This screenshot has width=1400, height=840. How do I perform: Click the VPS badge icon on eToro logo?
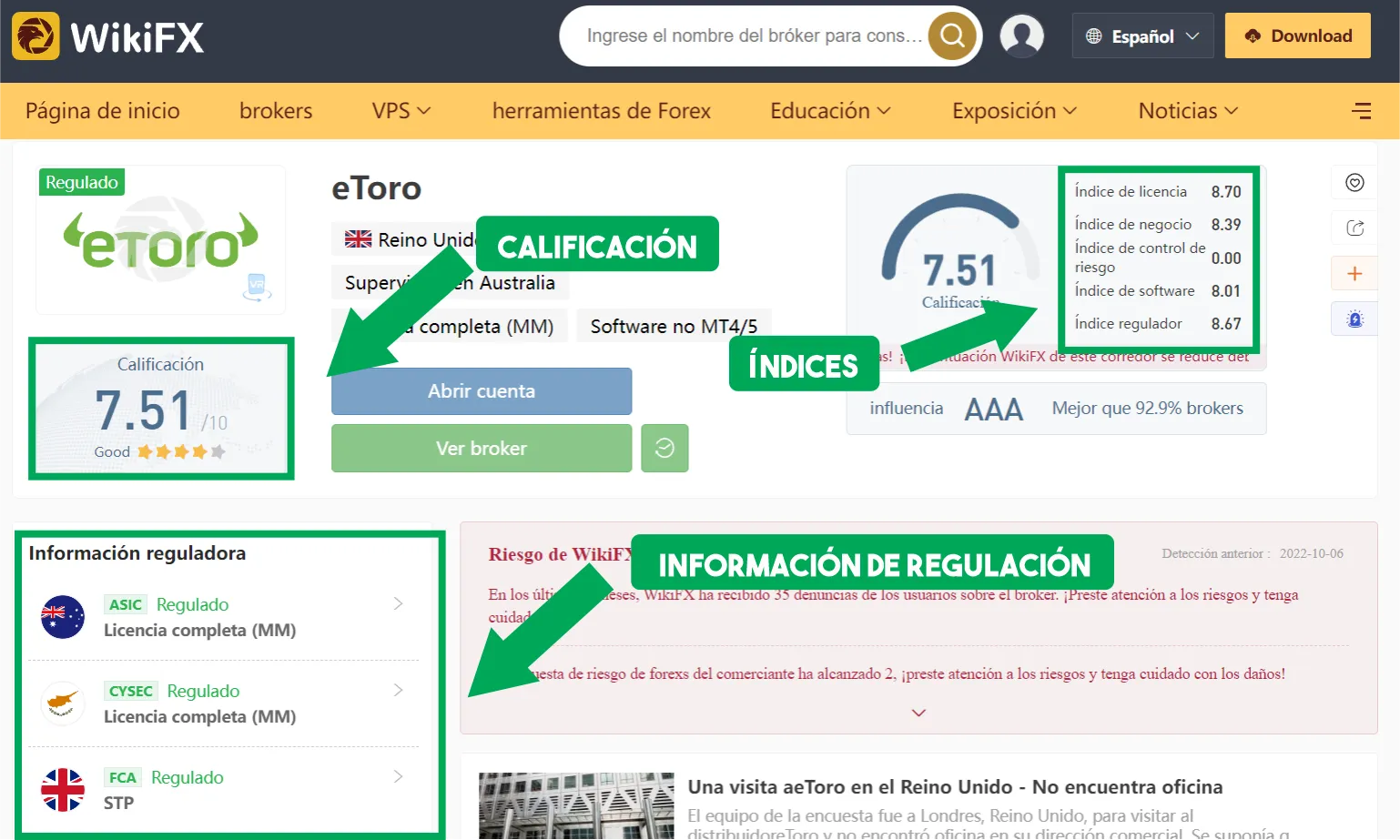tap(257, 287)
